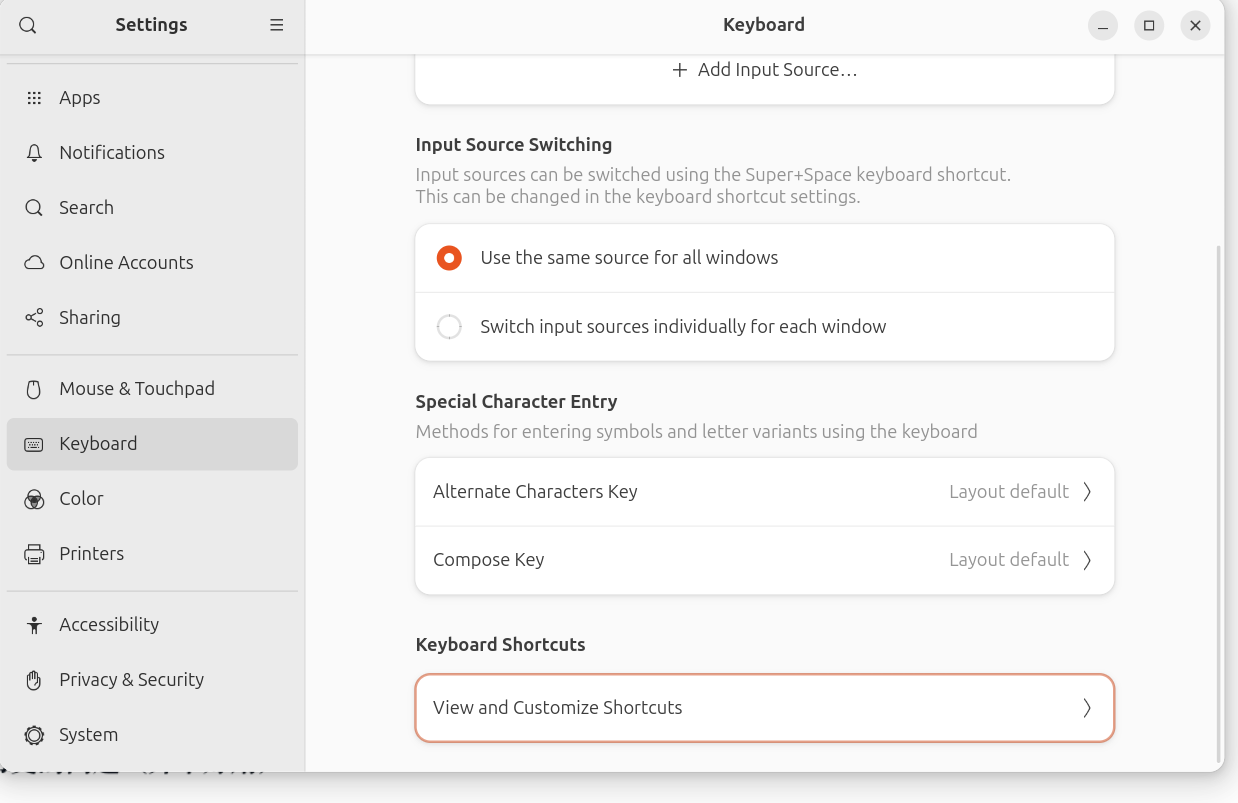The width and height of the screenshot is (1238, 803).
Task: Go to Privacy & Security settings
Action: coord(131,680)
